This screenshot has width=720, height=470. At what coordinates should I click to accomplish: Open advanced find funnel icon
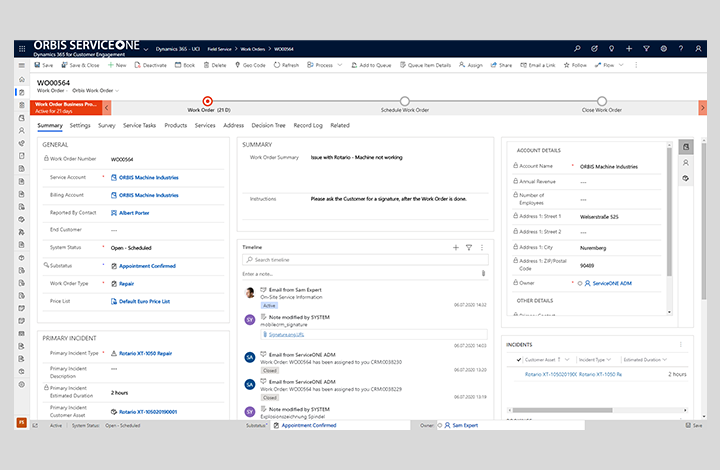coord(646,48)
